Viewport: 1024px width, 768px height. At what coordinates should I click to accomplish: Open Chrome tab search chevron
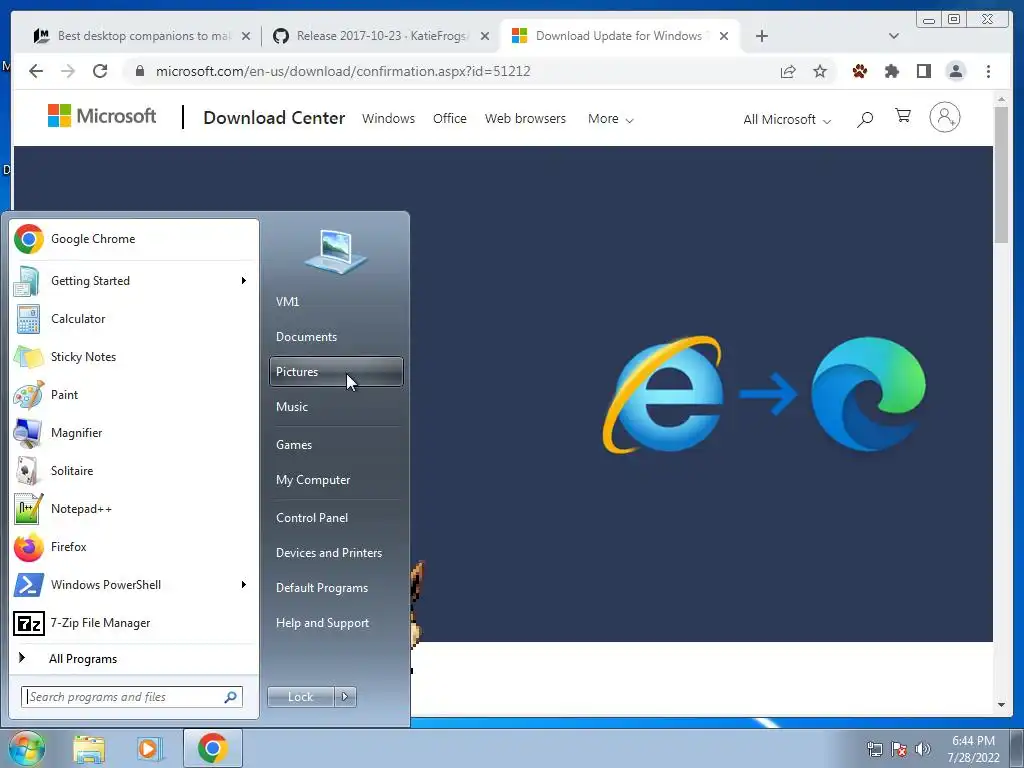click(894, 36)
